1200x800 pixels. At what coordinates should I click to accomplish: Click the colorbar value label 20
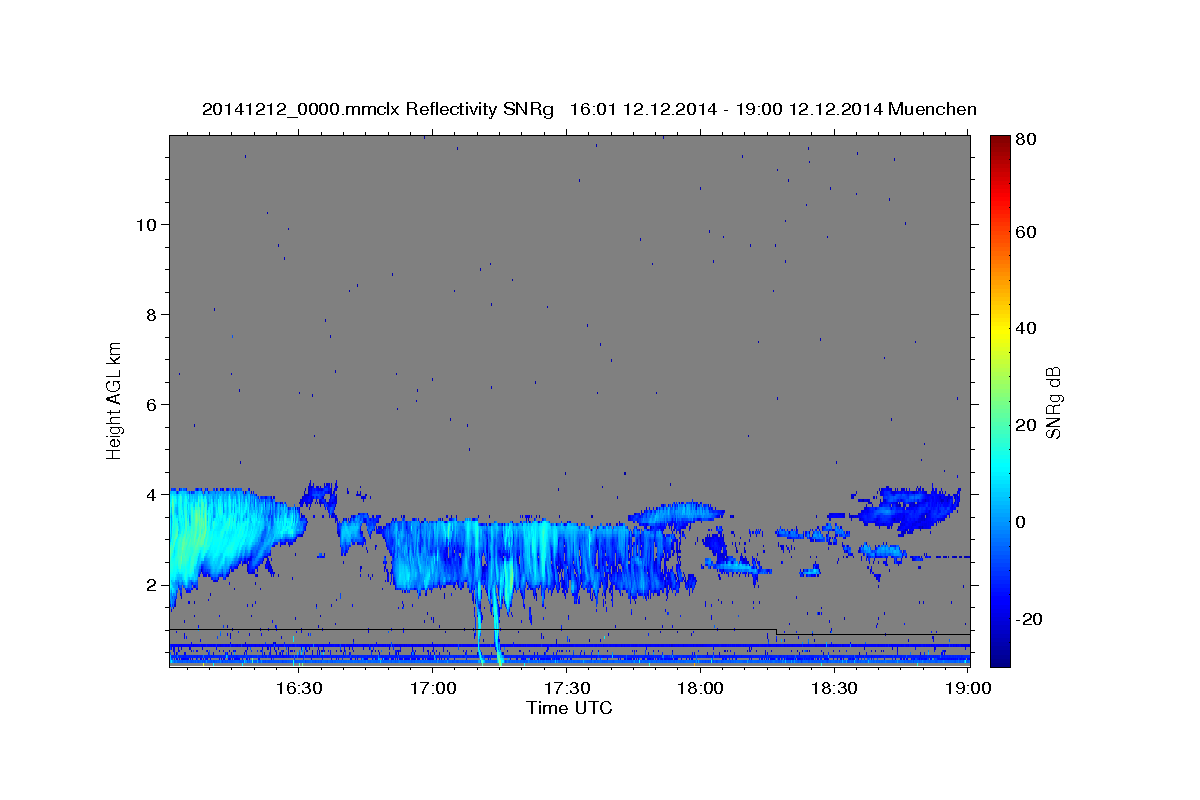pos(1026,425)
